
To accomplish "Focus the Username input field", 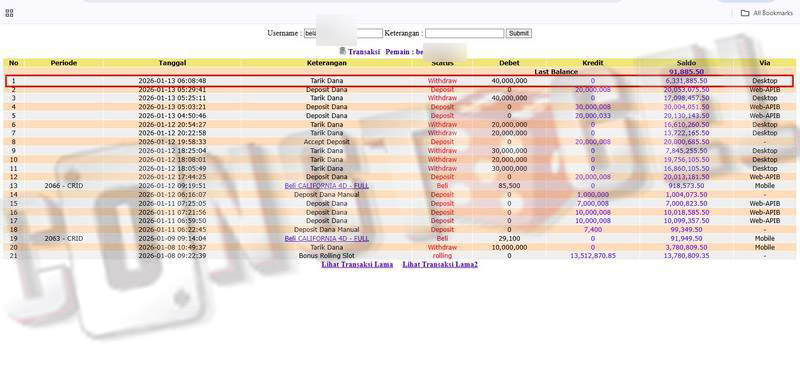I will [x=343, y=33].
